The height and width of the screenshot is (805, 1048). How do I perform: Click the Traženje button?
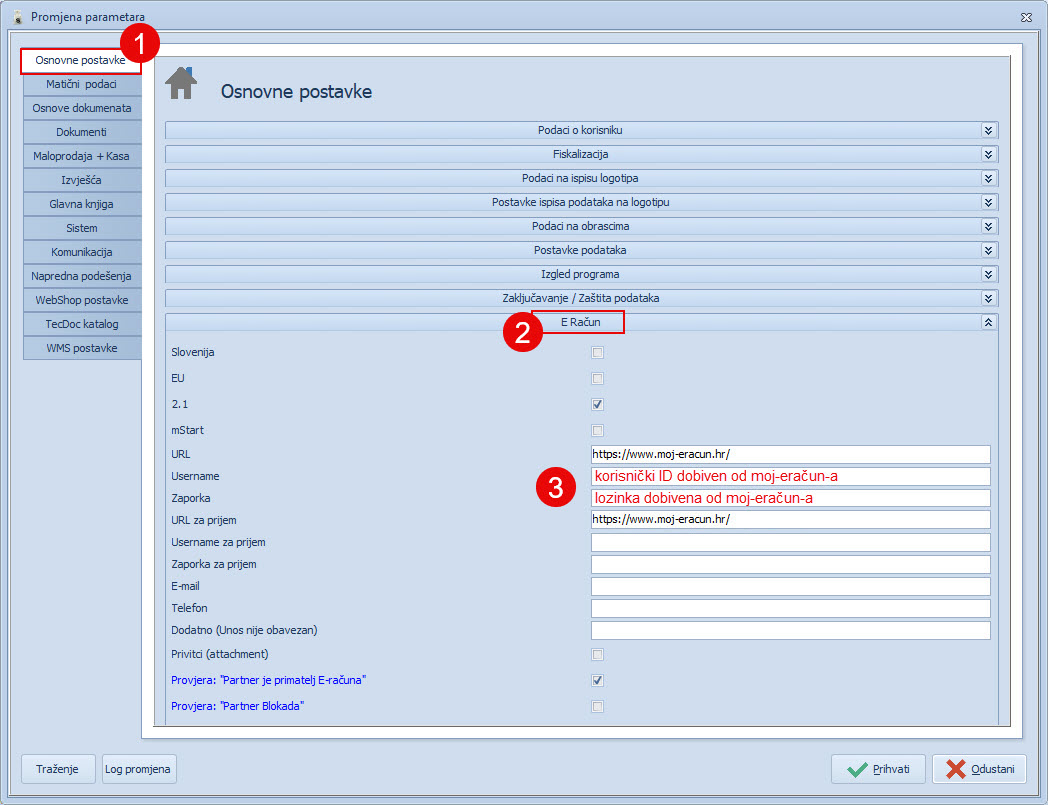click(x=58, y=769)
